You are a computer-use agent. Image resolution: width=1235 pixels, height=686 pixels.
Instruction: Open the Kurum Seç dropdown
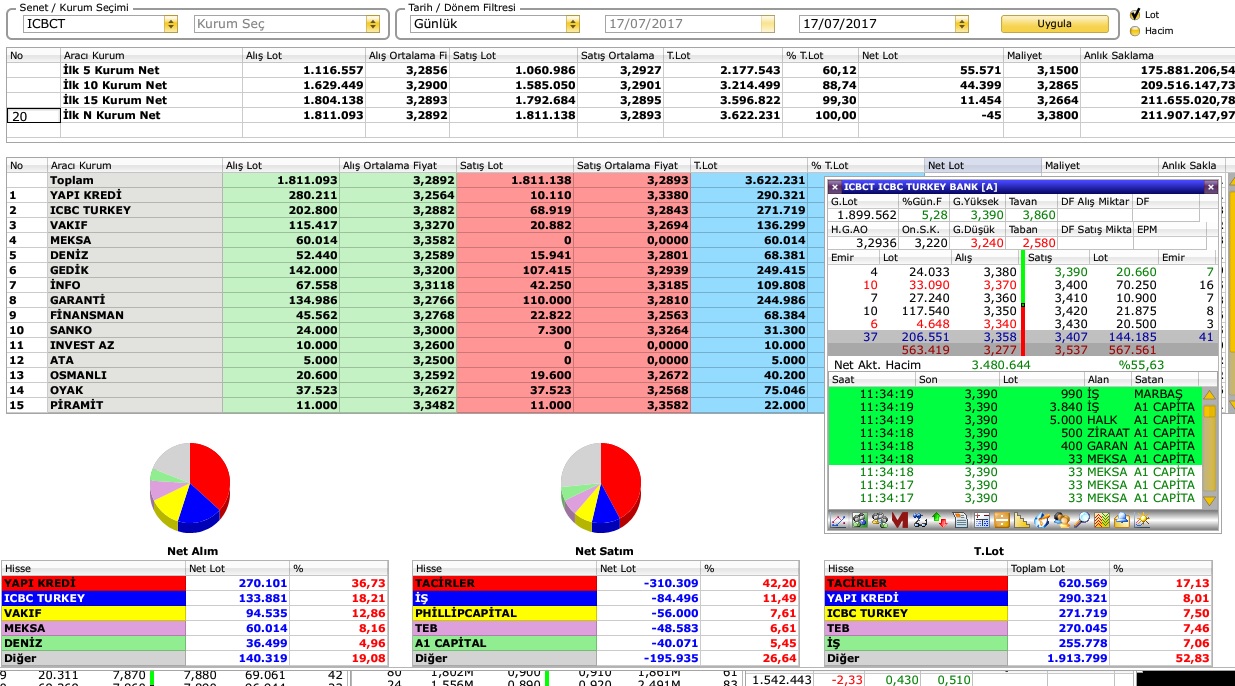373,23
